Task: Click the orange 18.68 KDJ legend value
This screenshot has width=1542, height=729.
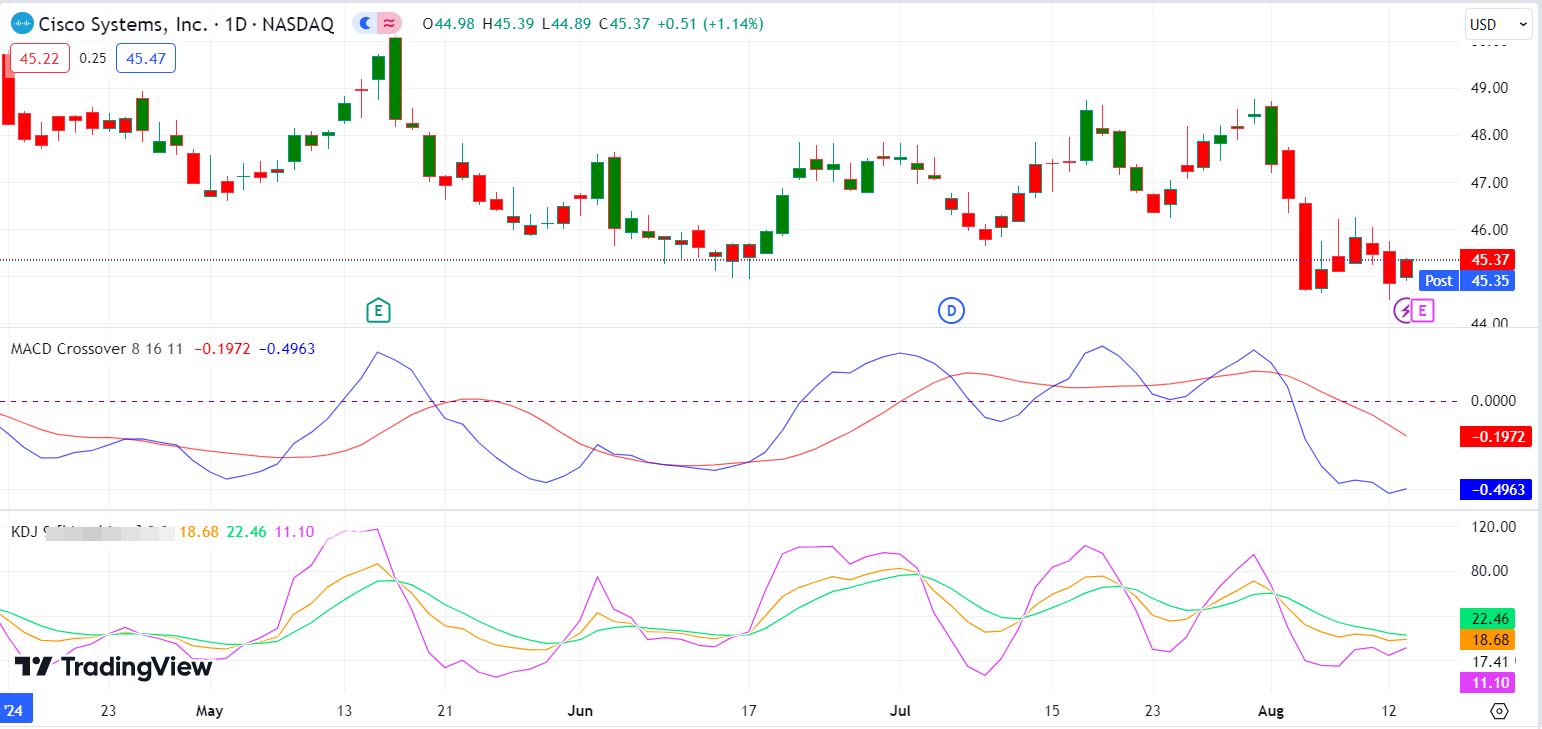Action: [198, 532]
